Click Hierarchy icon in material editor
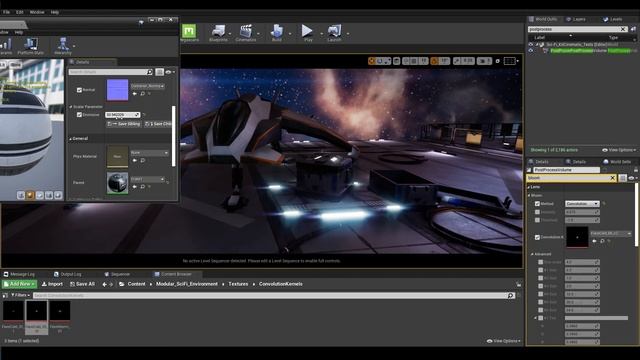640x360 pixels. coord(63,44)
